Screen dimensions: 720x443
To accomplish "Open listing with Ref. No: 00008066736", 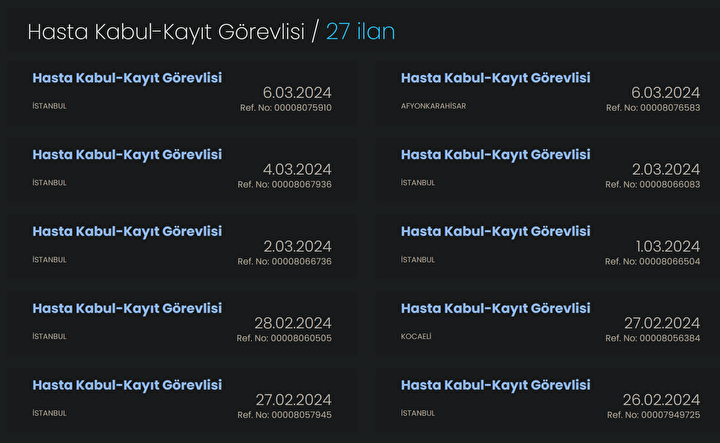I will coord(127,231).
